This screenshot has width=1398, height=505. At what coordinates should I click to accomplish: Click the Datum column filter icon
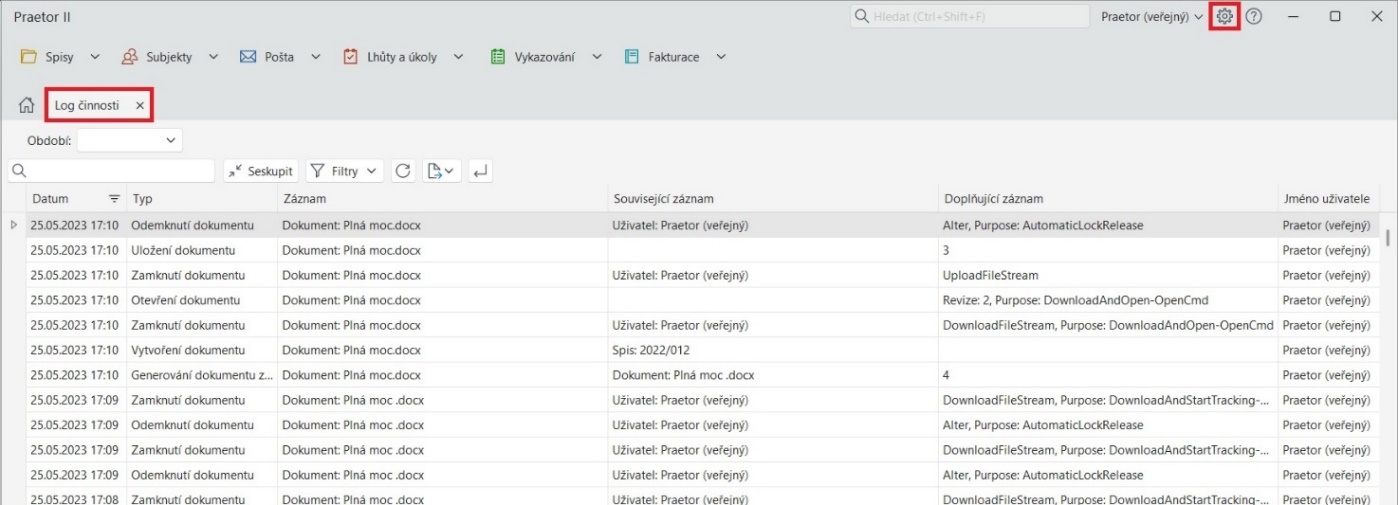(x=114, y=199)
